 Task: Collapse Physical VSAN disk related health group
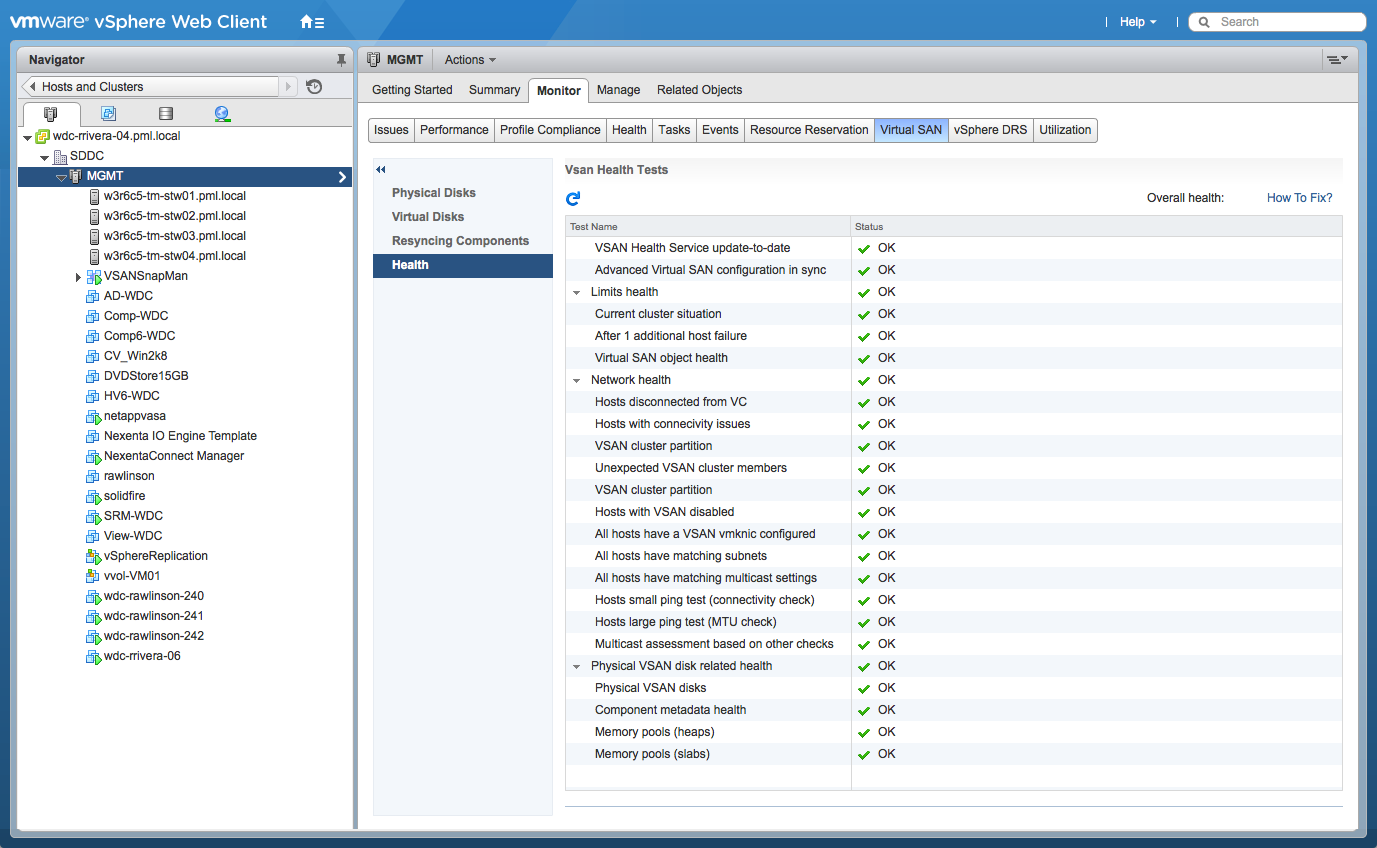tap(577, 667)
